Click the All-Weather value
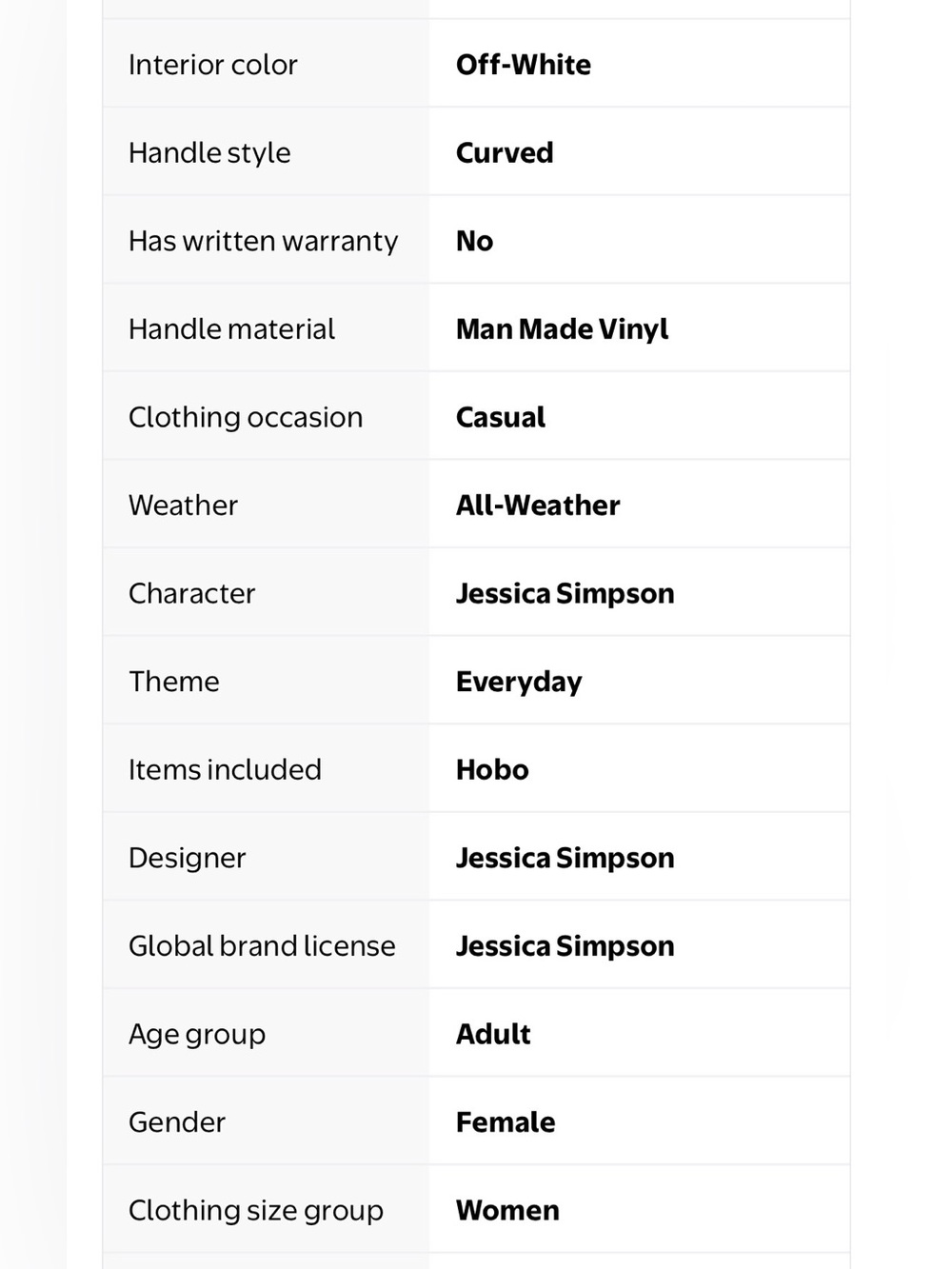Screen dimensions: 952x1269 538,505
